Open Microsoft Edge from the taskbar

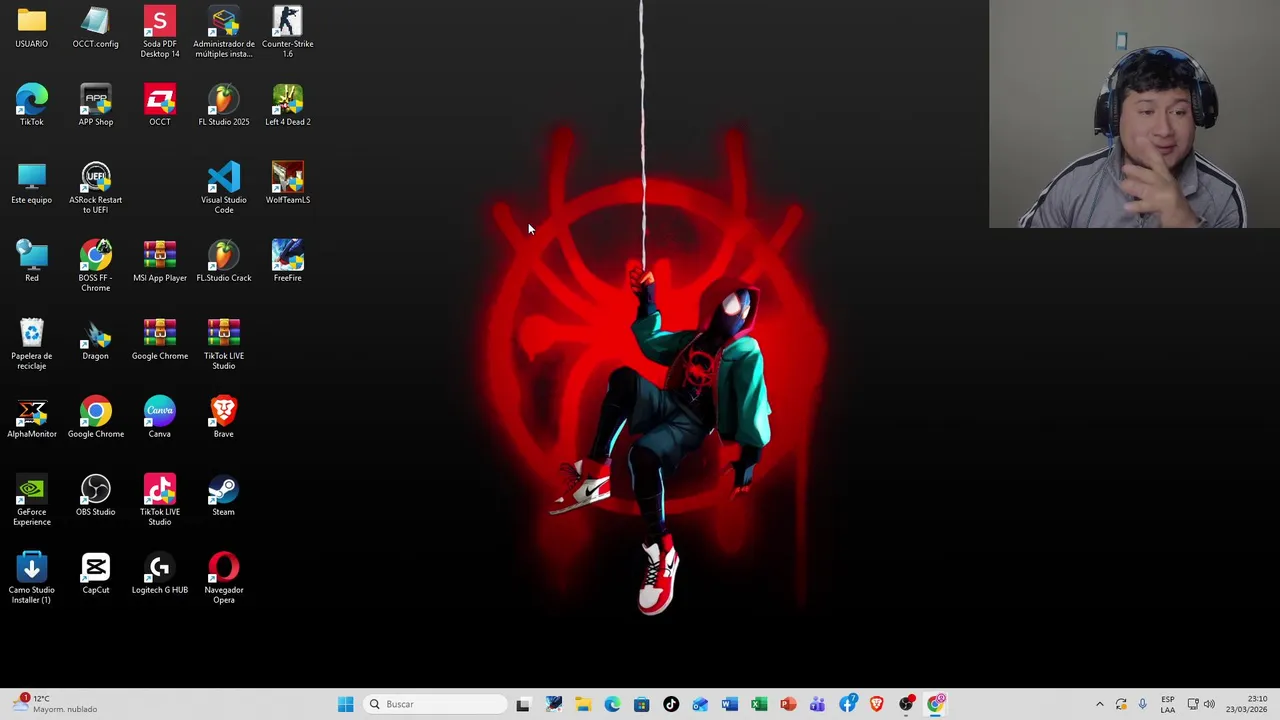pyautogui.click(x=612, y=704)
